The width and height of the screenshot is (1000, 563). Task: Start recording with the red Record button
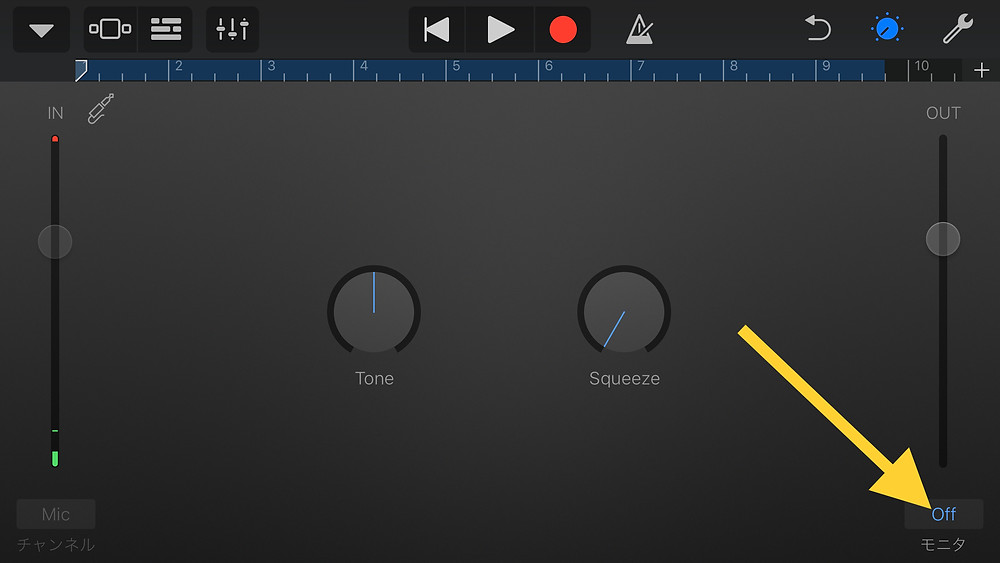tap(562, 29)
